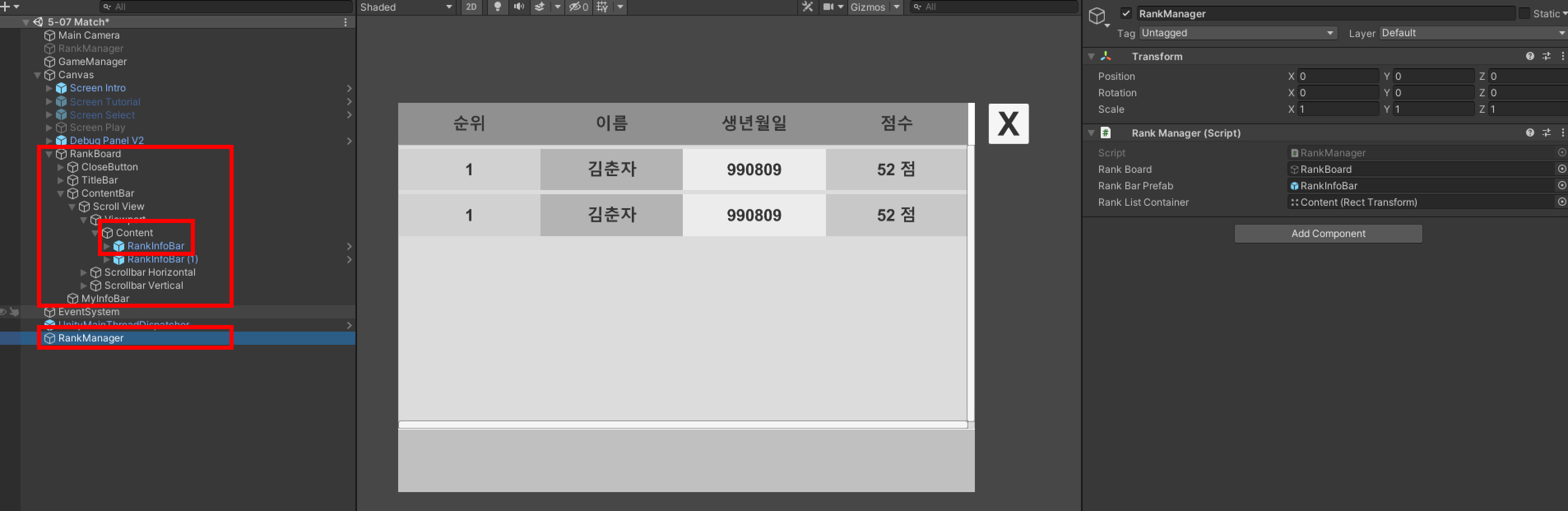The image size is (1568, 511).
Task: Collapse the RankBoard tree node
Action: [49, 154]
